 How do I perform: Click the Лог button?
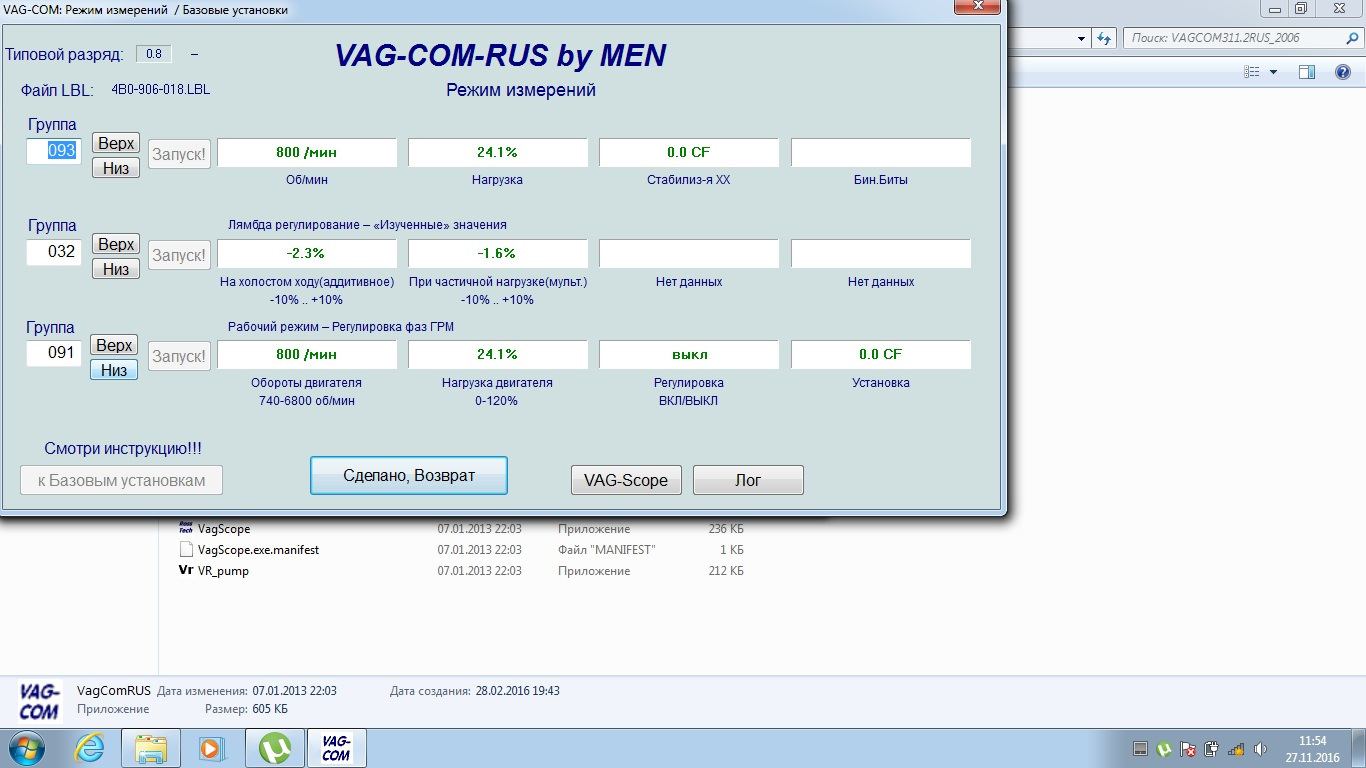coord(748,480)
